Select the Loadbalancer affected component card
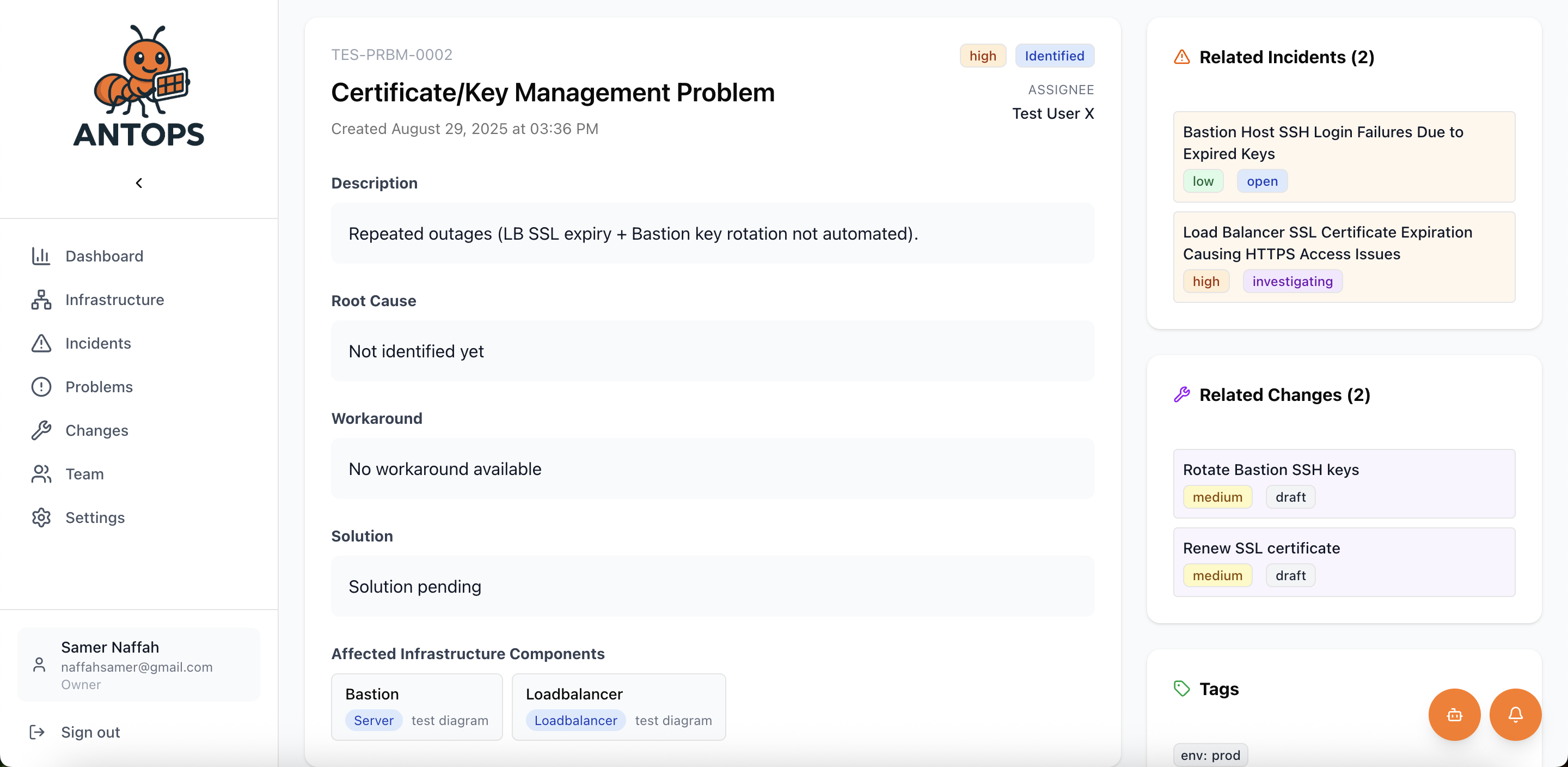The height and width of the screenshot is (767, 1568). pyautogui.click(x=618, y=707)
